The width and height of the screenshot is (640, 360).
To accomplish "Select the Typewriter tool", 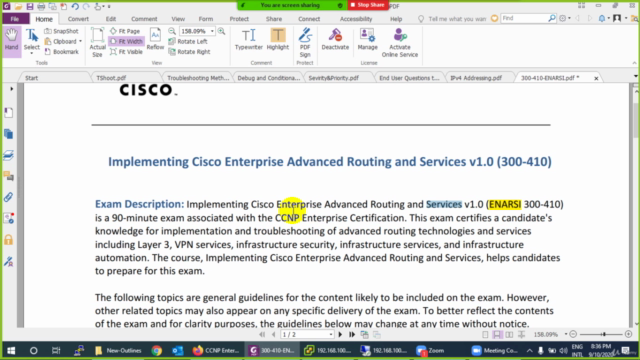I will tap(249, 40).
